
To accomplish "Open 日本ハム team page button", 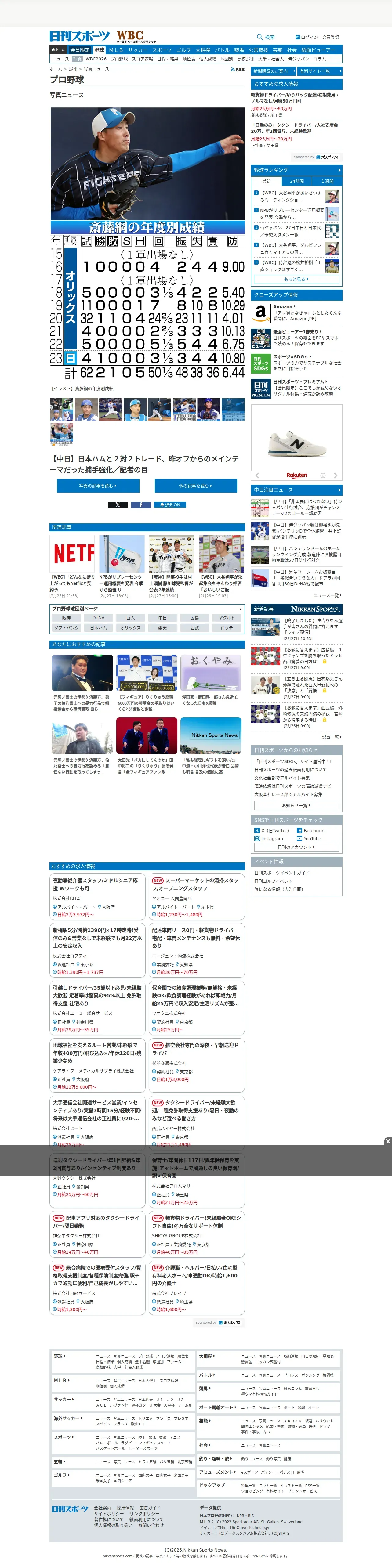I will (99, 627).
